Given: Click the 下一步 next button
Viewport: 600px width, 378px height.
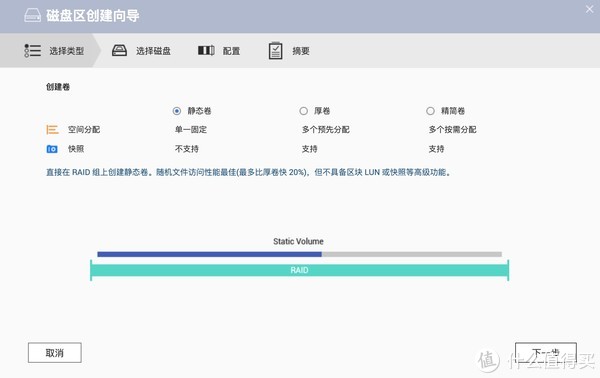Looking at the screenshot, I should (x=546, y=353).
